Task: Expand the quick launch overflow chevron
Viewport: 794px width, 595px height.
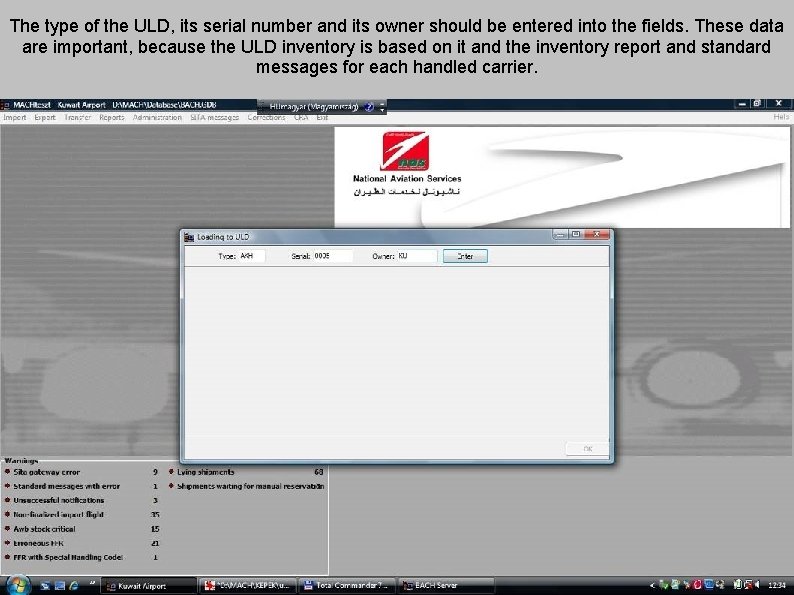Action: coord(92,583)
